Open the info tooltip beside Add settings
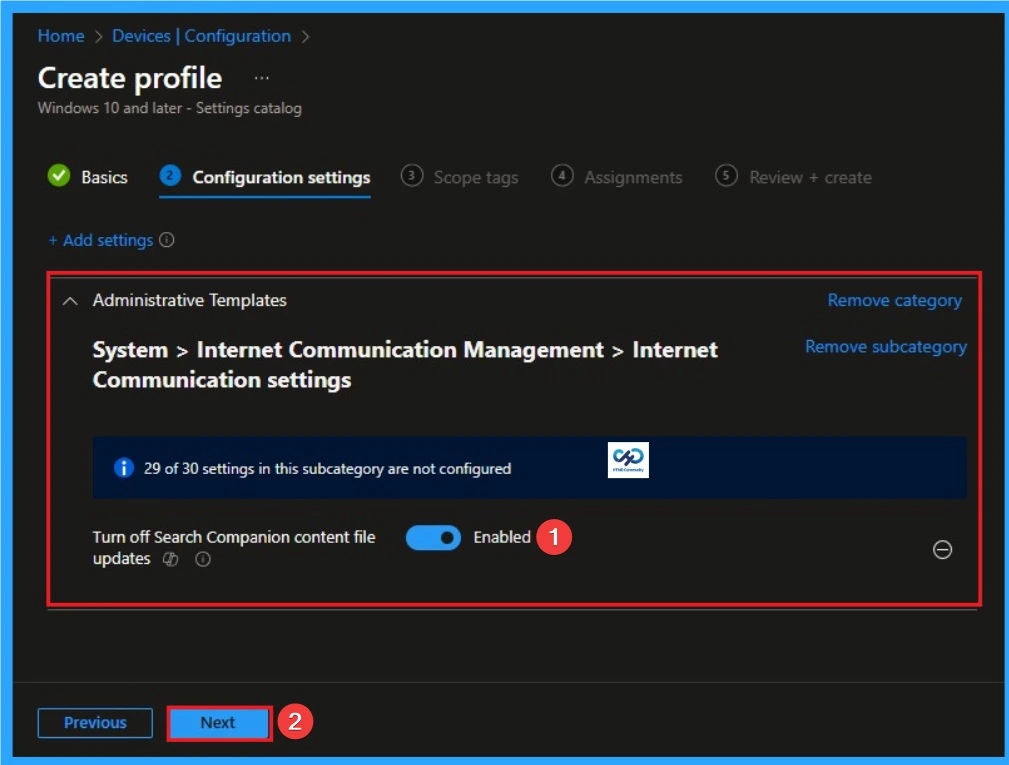Viewport: 1009px width, 765px height. [x=166, y=240]
